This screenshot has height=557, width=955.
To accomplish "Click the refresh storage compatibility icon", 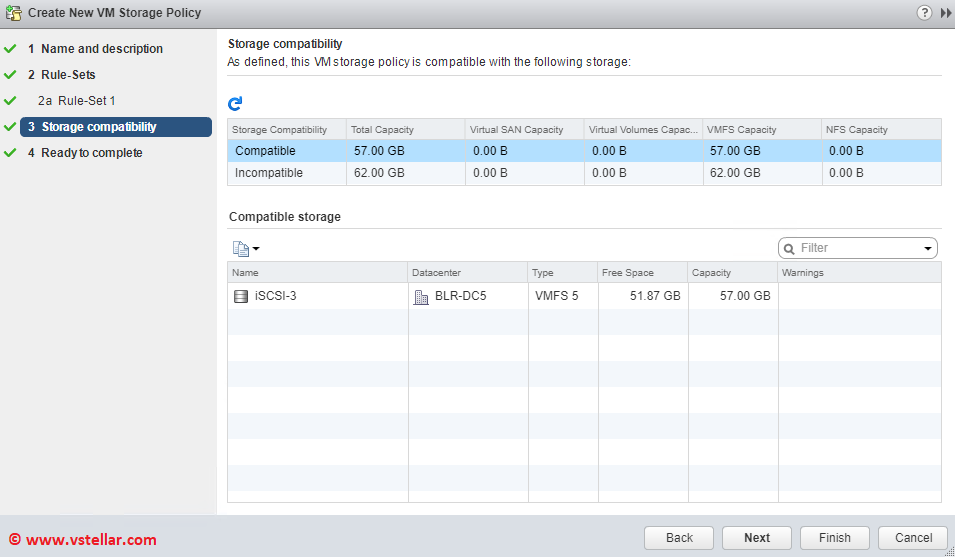I will pyautogui.click(x=235, y=103).
